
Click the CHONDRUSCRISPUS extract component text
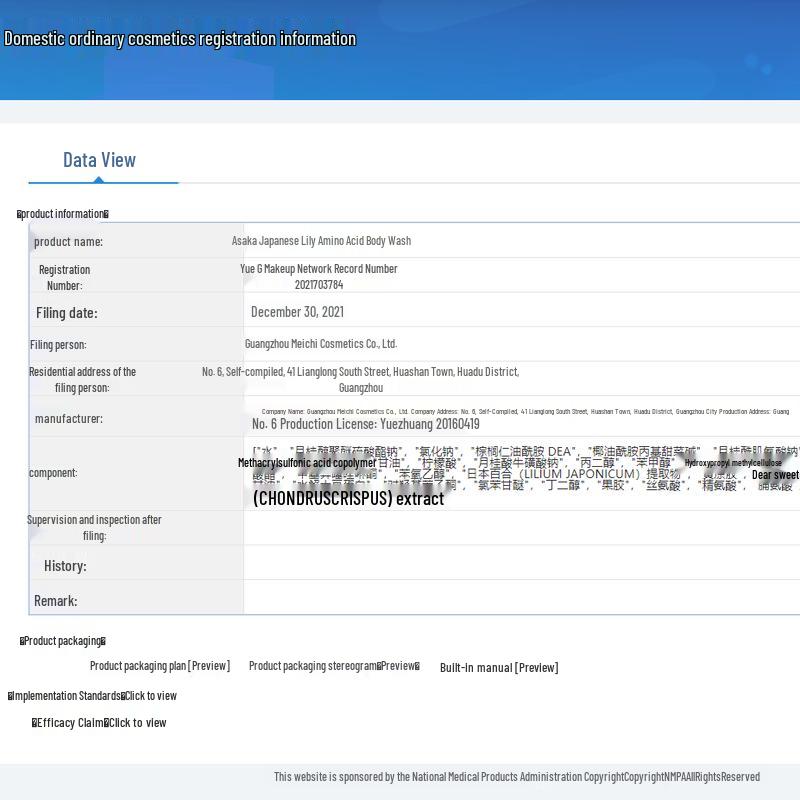pyautogui.click(x=348, y=498)
